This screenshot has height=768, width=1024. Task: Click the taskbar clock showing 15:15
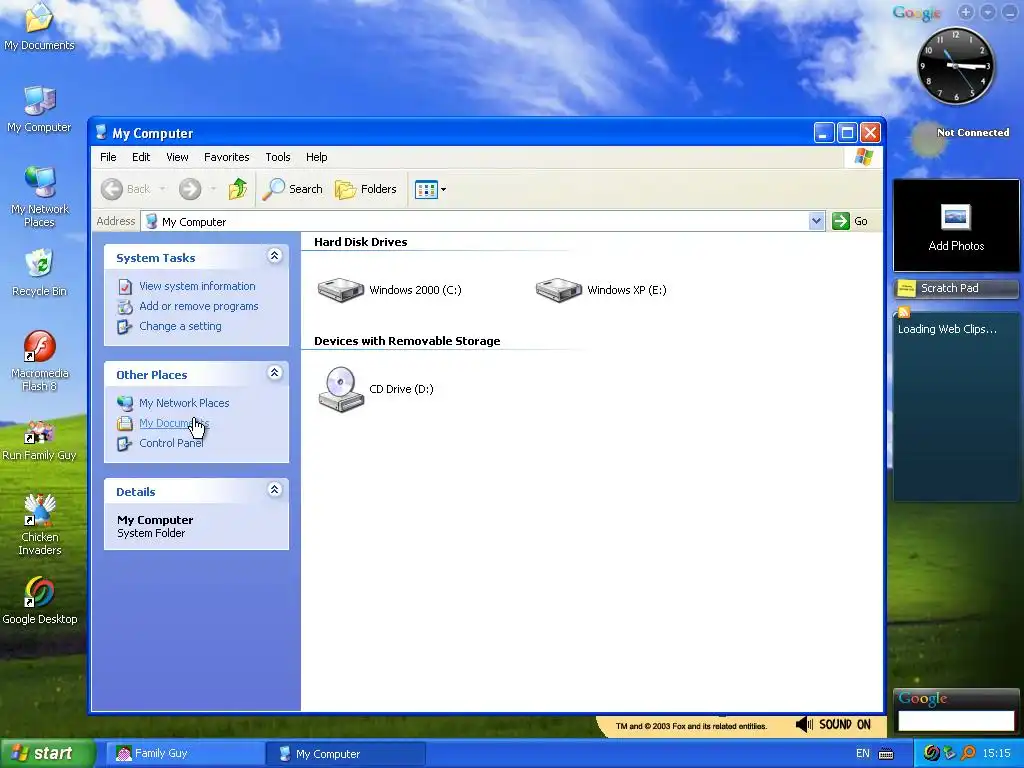click(997, 754)
